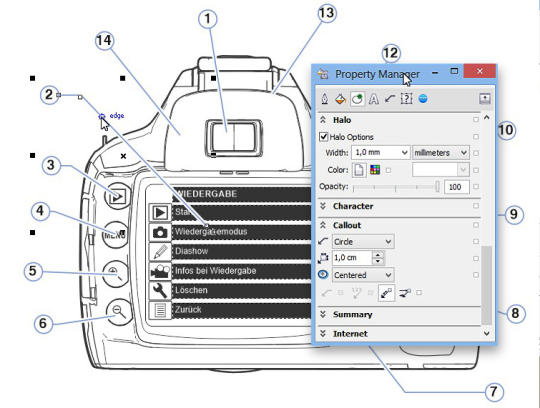The width and height of the screenshot is (540, 408).
Task: Toggle the small square indicator on Opacity row
Action: point(476,187)
